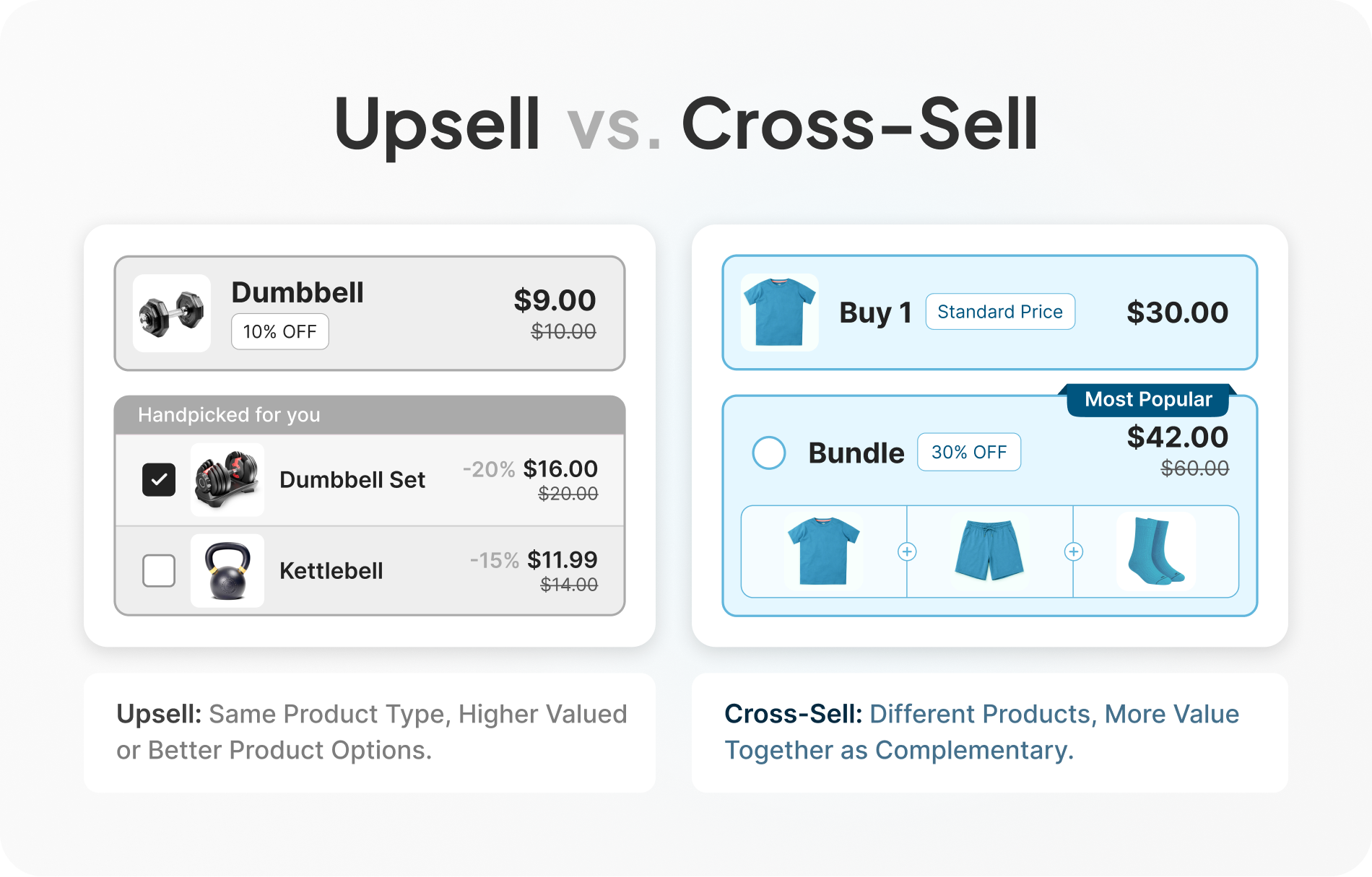The width and height of the screenshot is (1372, 877).
Task: Click the dumbbell product image
Action: (x=172, y=313)
